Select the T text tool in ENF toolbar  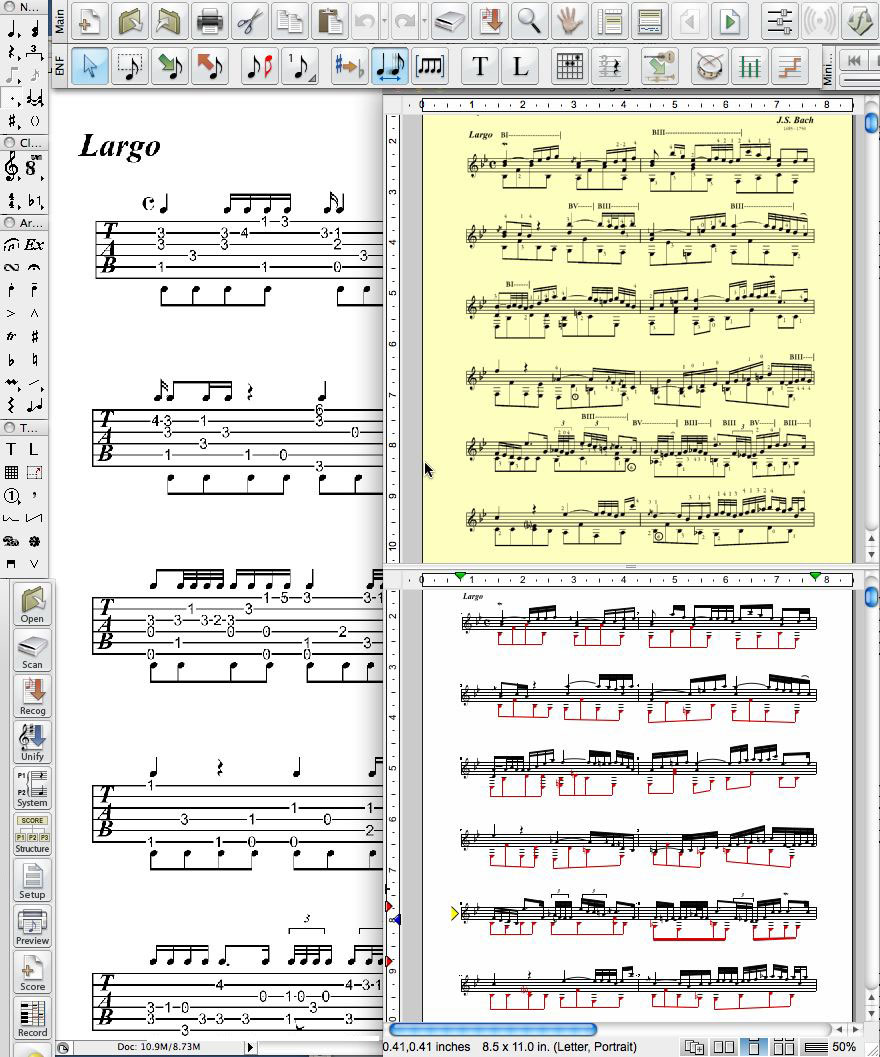(x=480, y=66)
